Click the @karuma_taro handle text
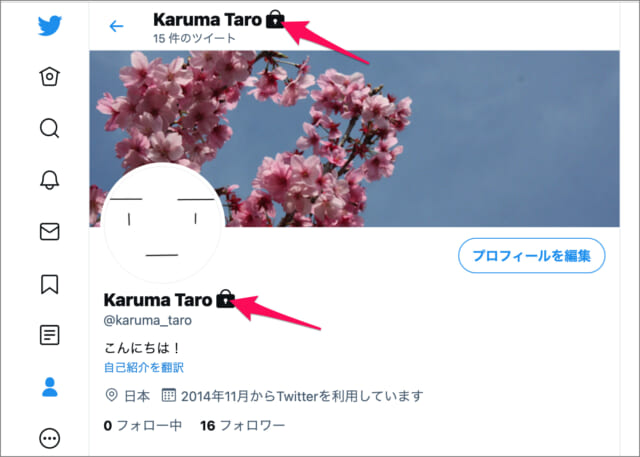The width and height of the screenshot is (640, 457). 147,320
